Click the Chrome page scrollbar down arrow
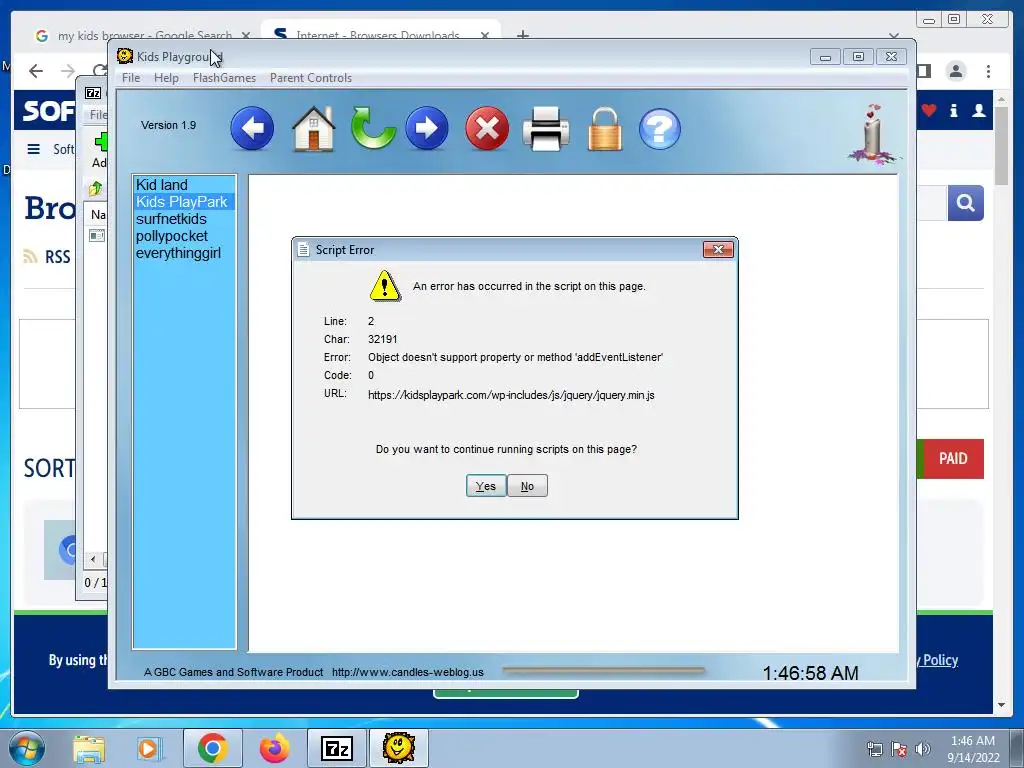 (1001, 705)
